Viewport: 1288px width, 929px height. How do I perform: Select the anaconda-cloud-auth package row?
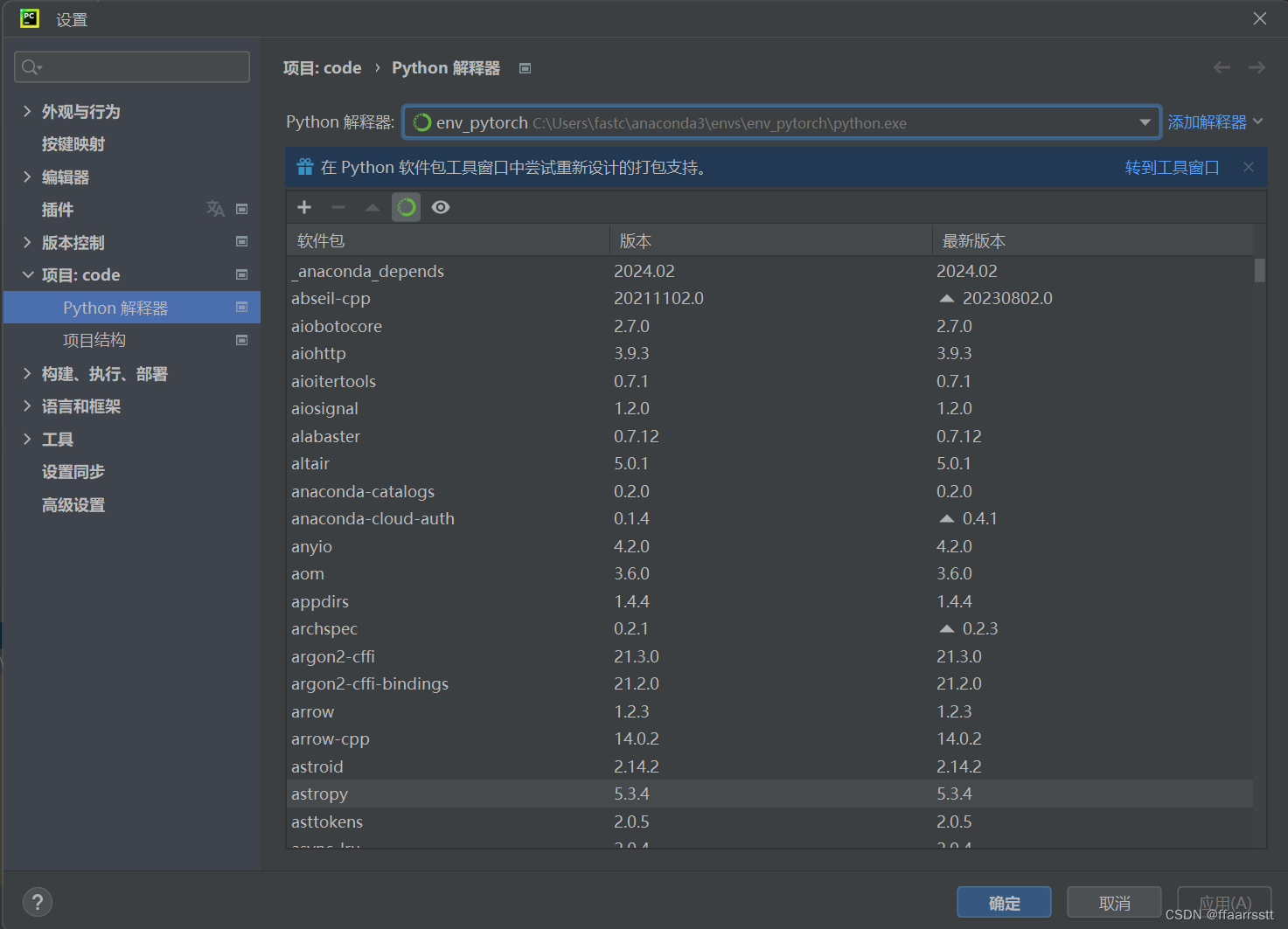point(769,519)
